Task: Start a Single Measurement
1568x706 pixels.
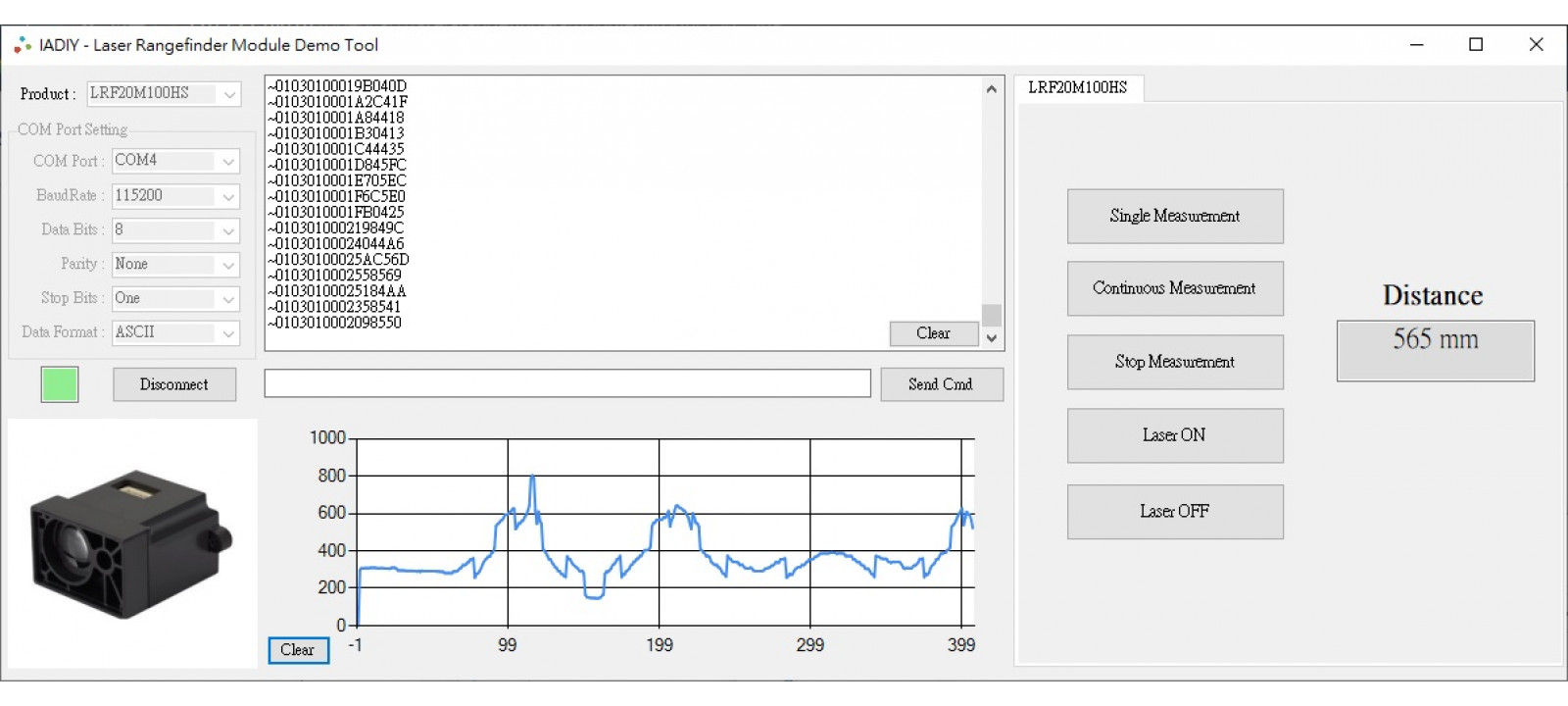Action: click(x=1174, y=216)
